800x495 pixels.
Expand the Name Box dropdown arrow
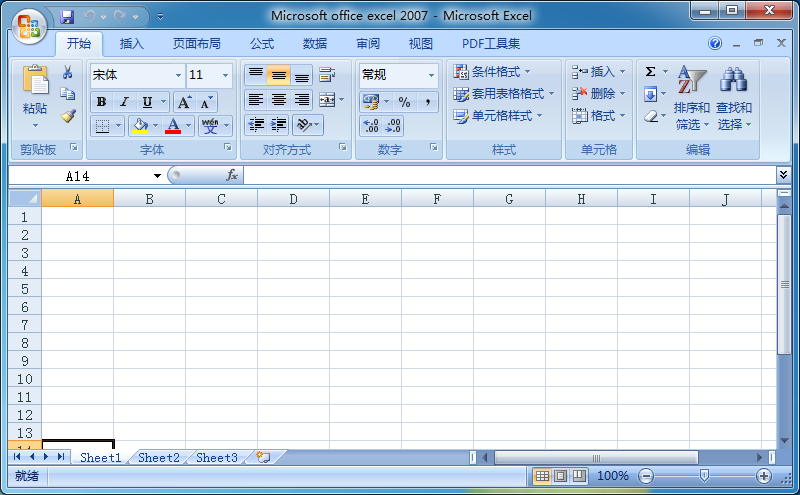(157, 176)
